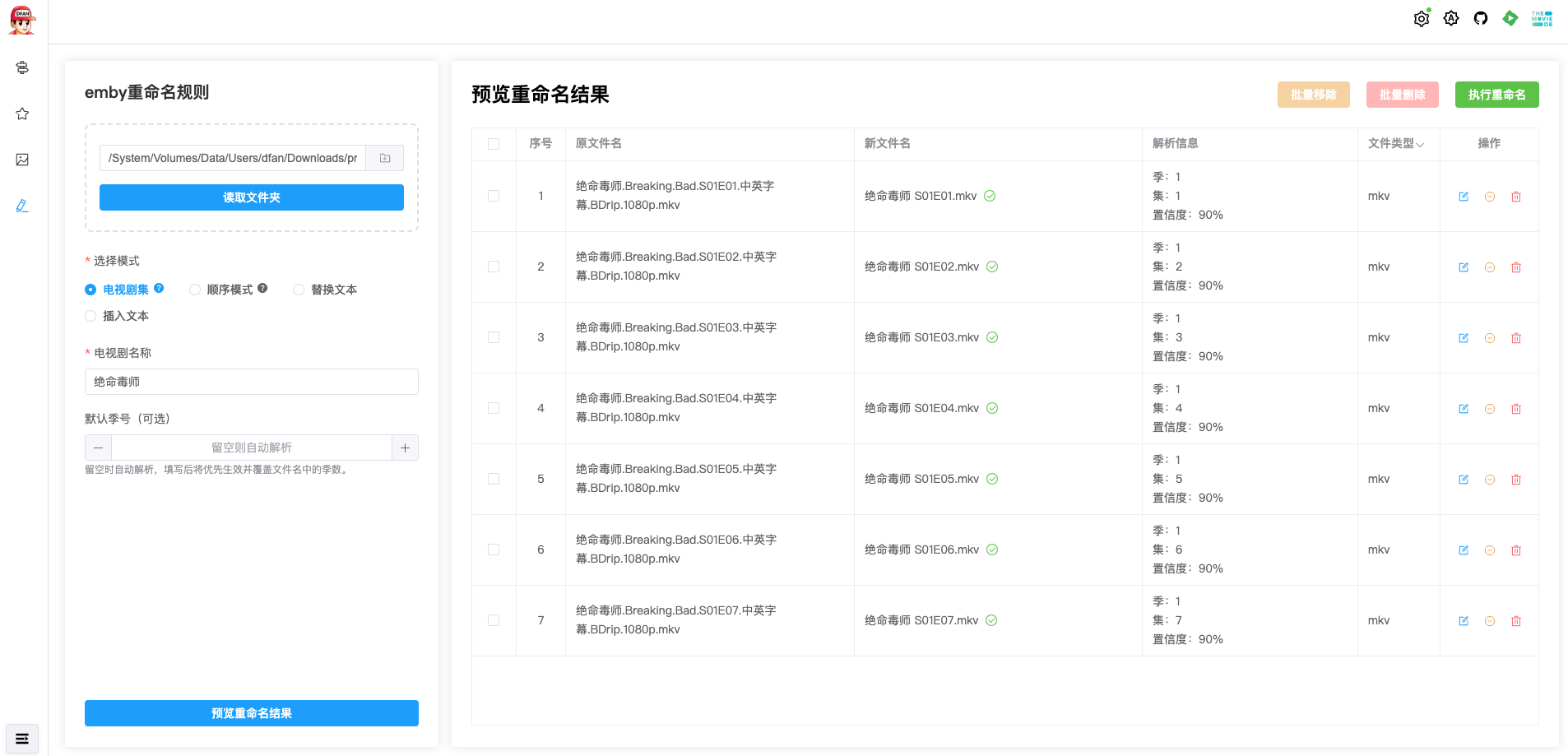Click the 批量删除 button
Screen dimensions: 1568x756
(1402, 95)
